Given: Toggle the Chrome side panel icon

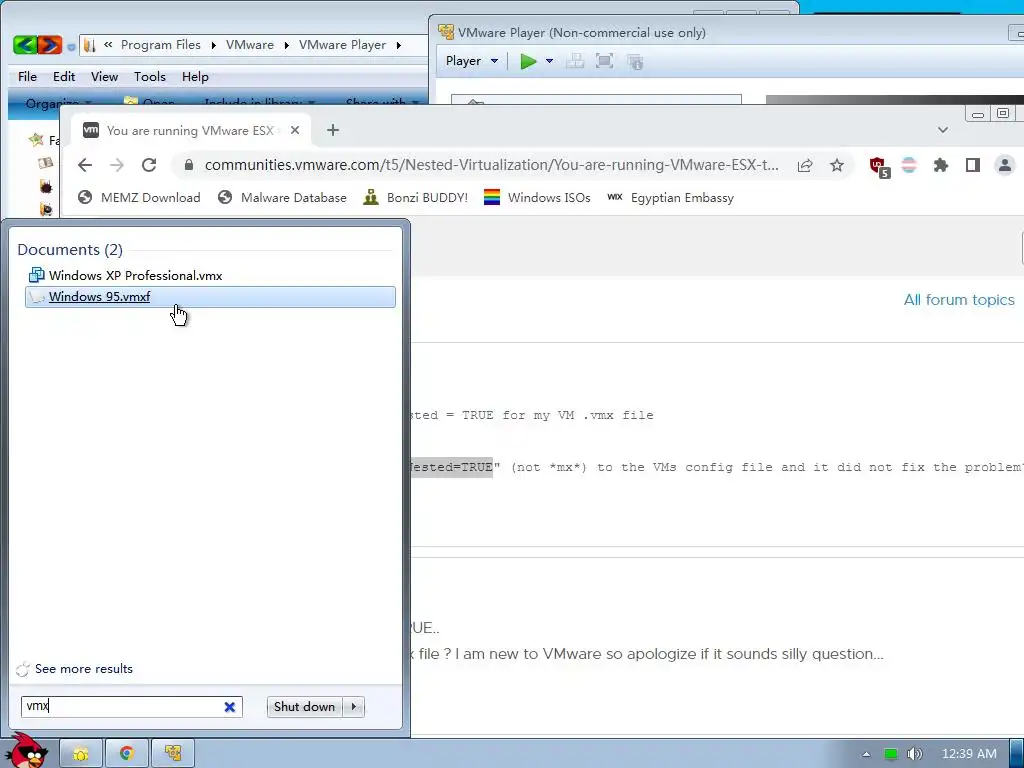Looking at the screenshot, I should click(x=972, y=165).
